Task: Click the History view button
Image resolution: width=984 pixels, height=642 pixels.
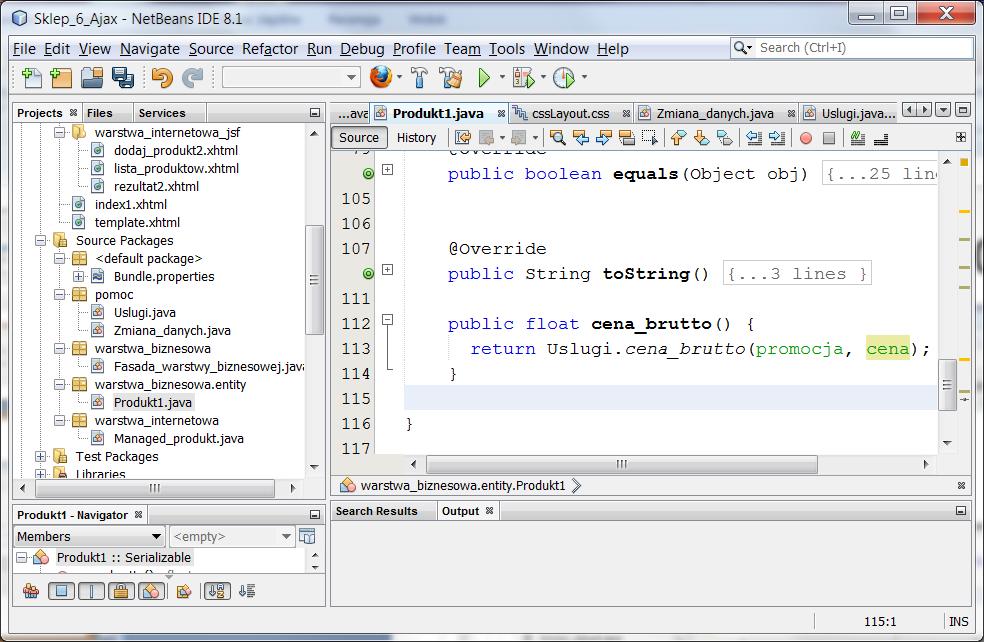Action: pos(416,137)
